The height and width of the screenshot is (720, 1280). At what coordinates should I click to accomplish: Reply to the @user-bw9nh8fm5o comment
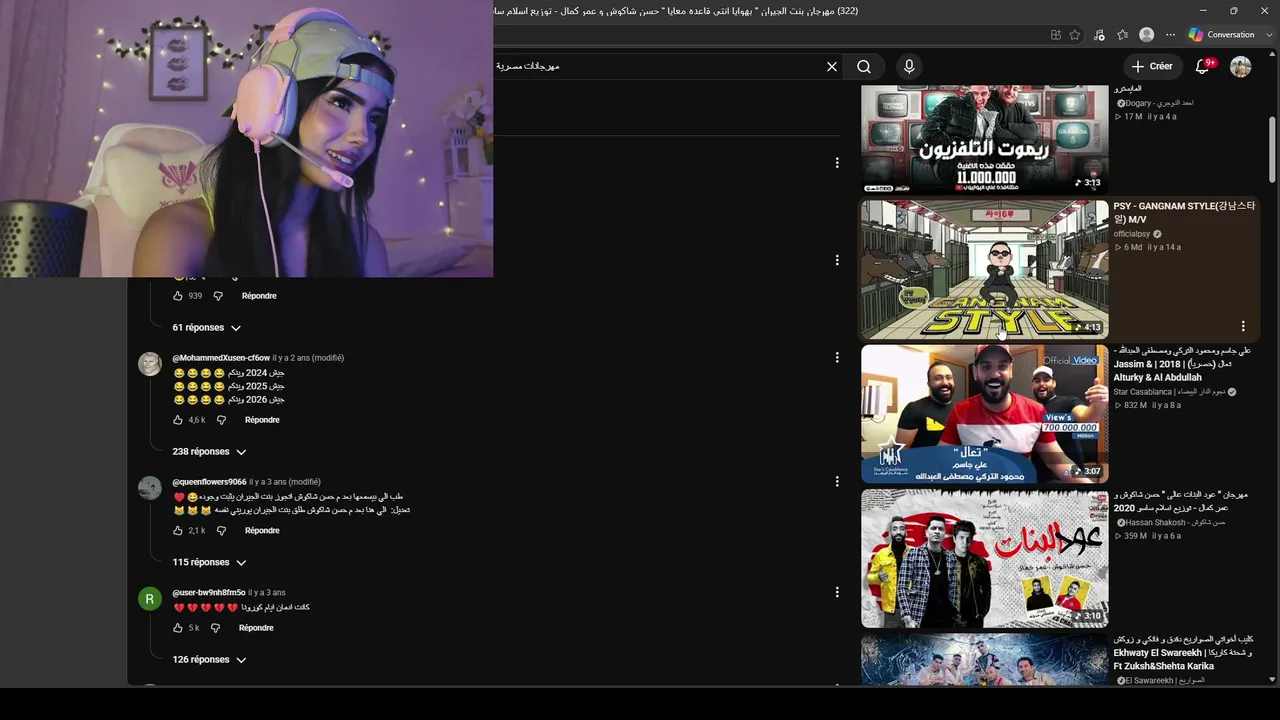pyautogui.click(x=256, y=628)
